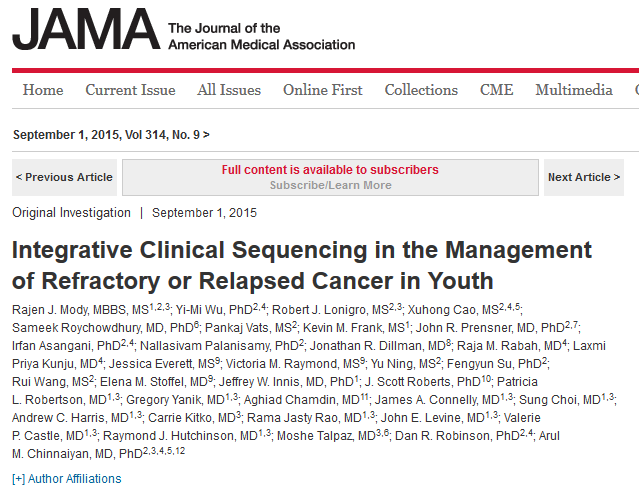Go to Next Article
Viewport: 639px width, 495px height.
click(584, 177)
